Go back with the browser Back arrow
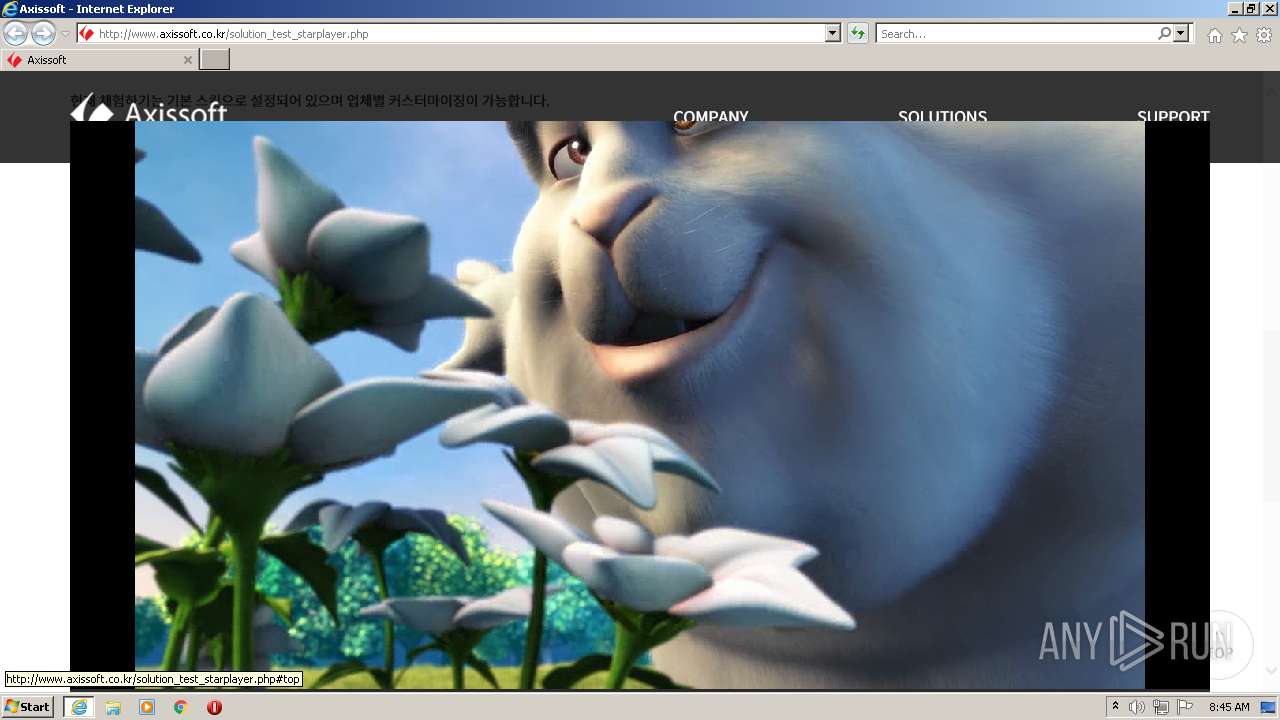 tap(15, 34)
